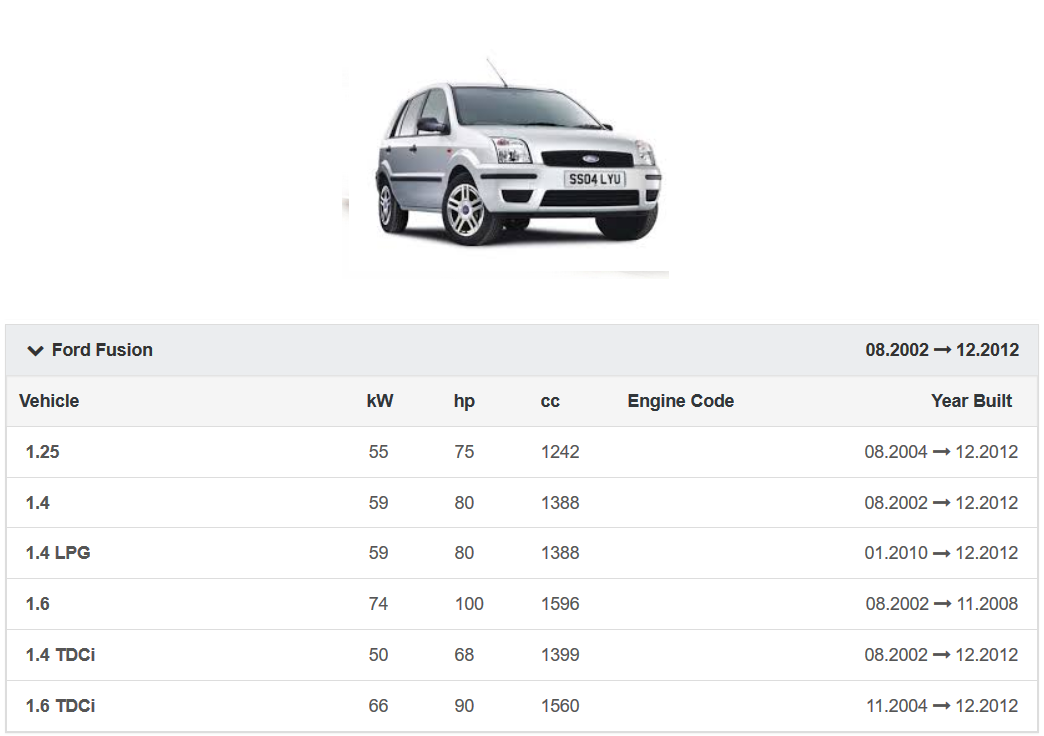Select the plain 1.4 vehicle name

point(38,503)
